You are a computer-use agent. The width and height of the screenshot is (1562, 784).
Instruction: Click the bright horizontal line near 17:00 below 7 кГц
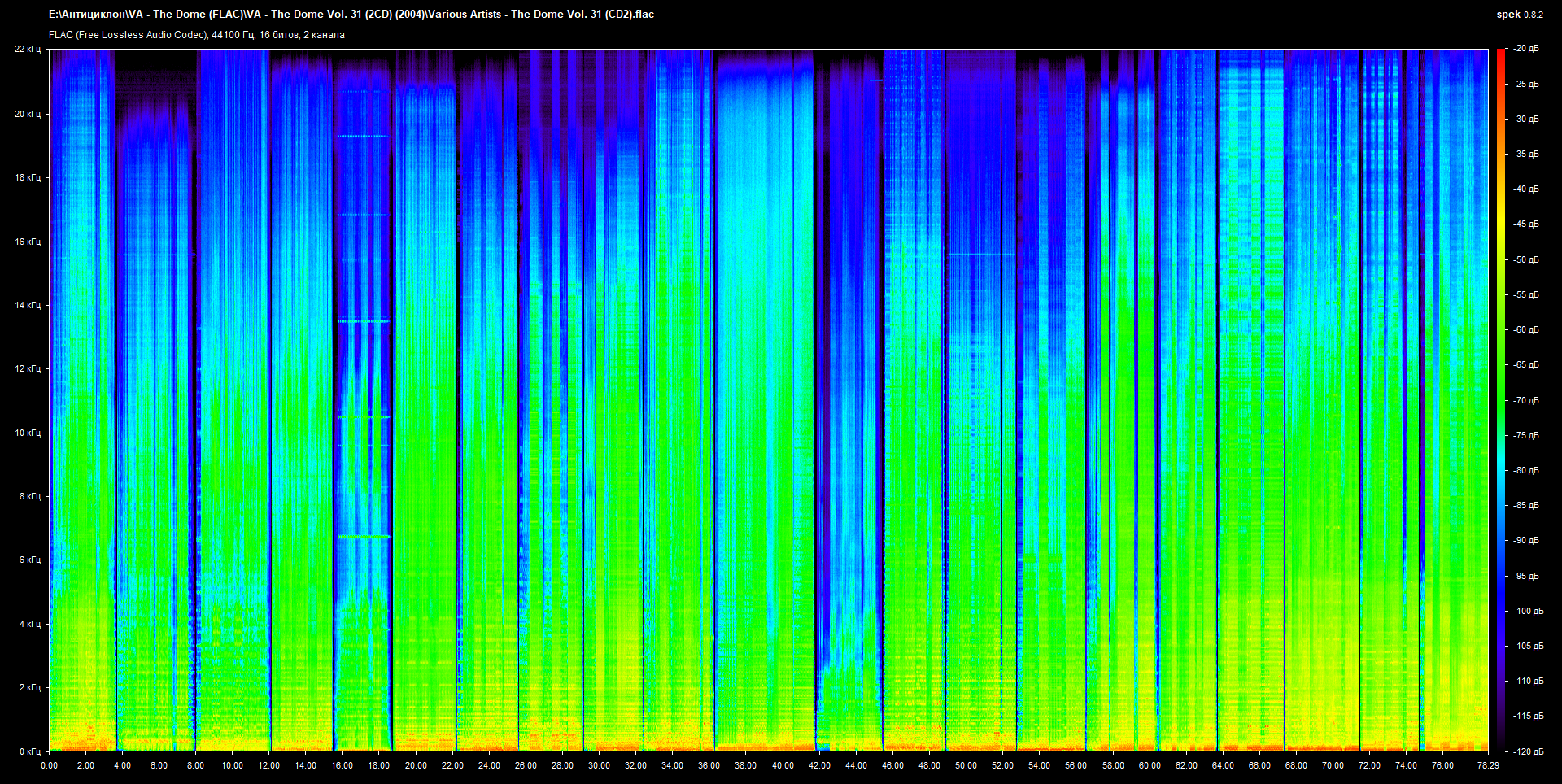tap(364, 537)
